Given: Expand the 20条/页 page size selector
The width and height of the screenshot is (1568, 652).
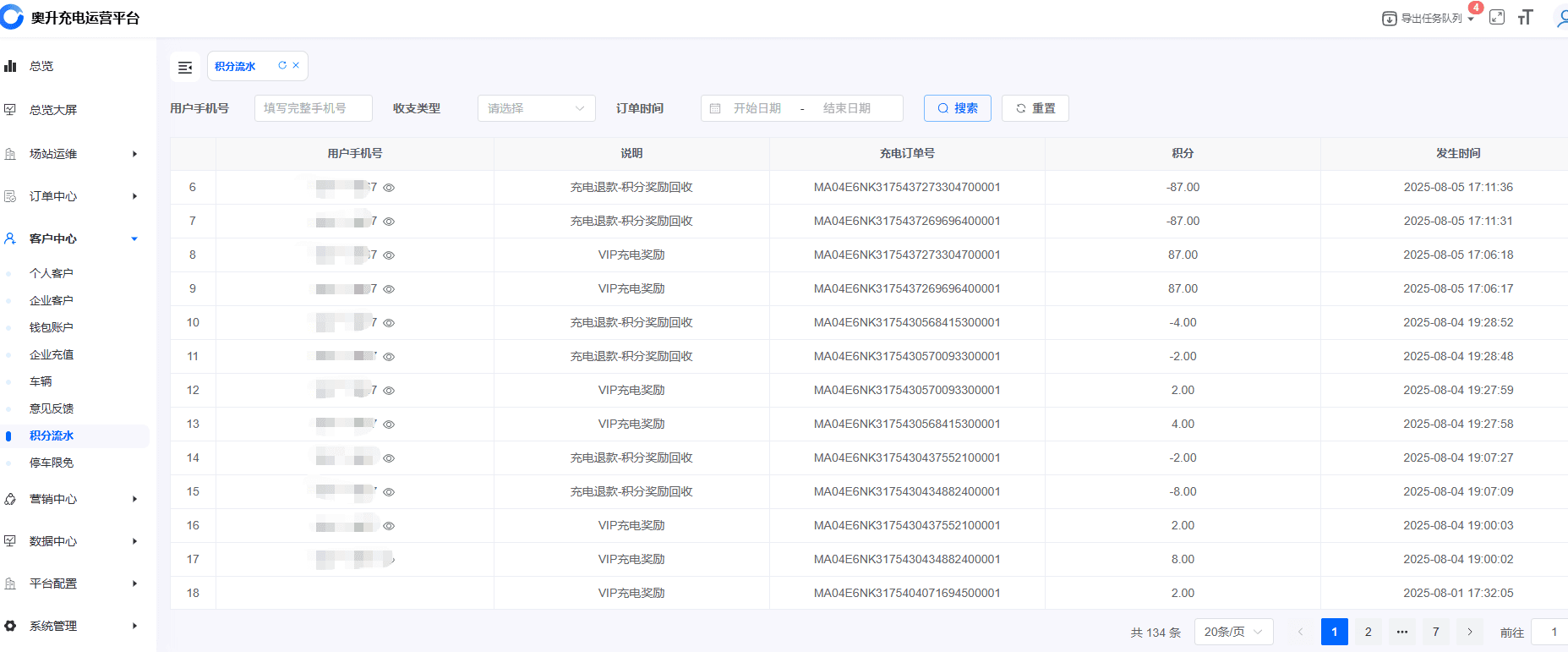Looking at the screenshot, I should (x=1232, y=632).
